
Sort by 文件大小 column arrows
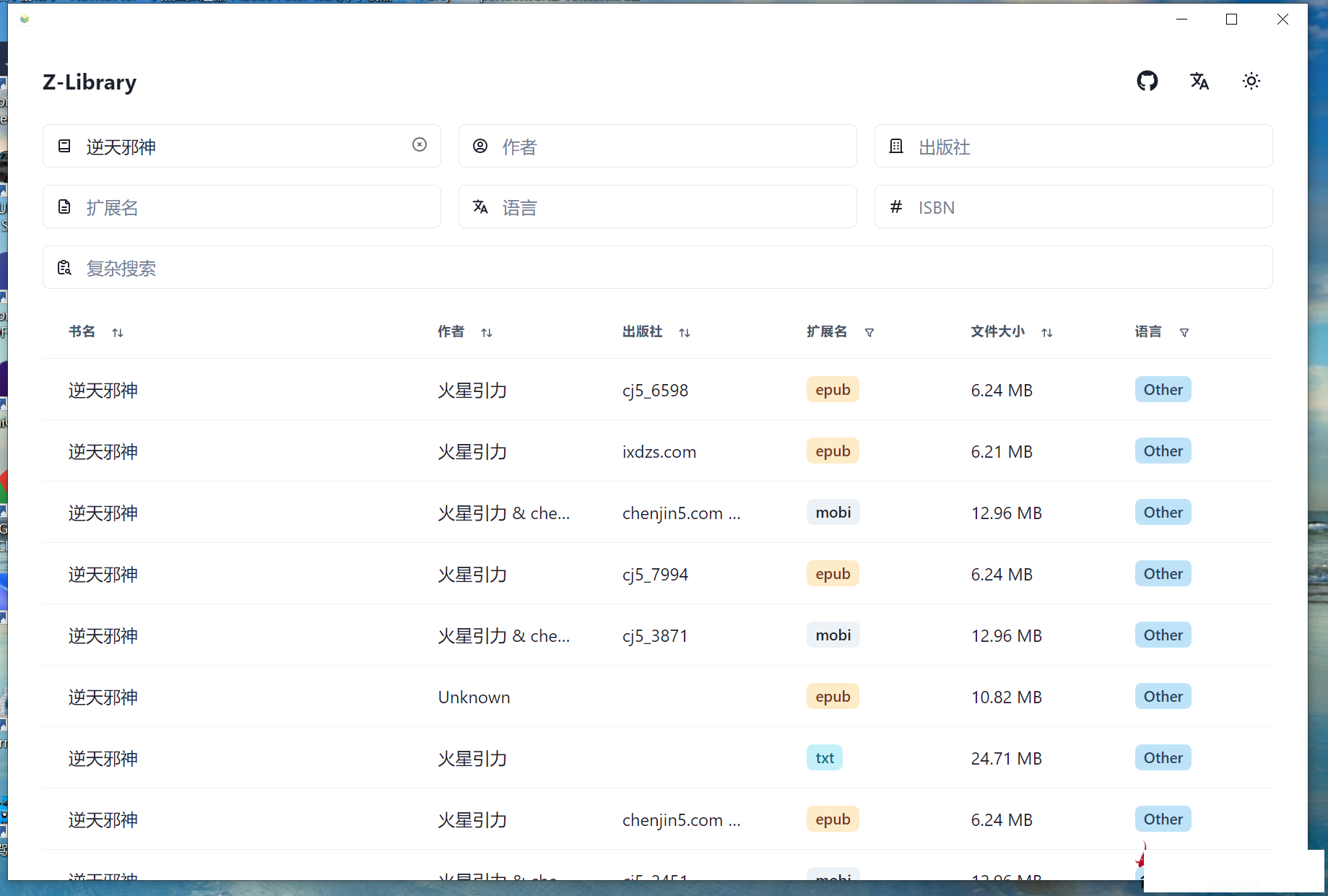click(1047, 333)
